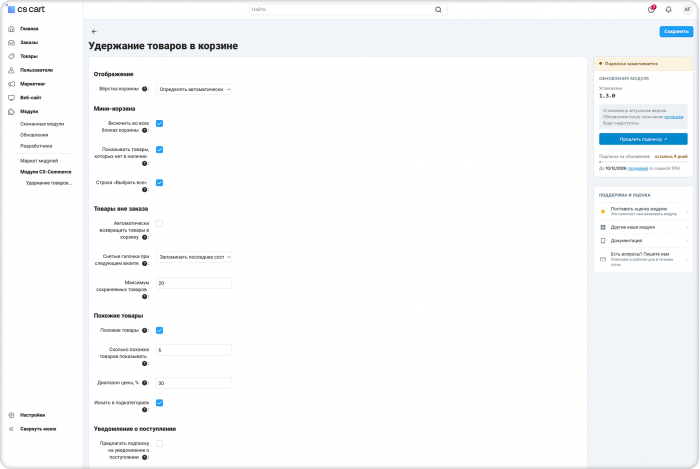Click the Сколько похожих товаров показывать field
The height and width of the screenshot is (469, 700).
(194, 350)
